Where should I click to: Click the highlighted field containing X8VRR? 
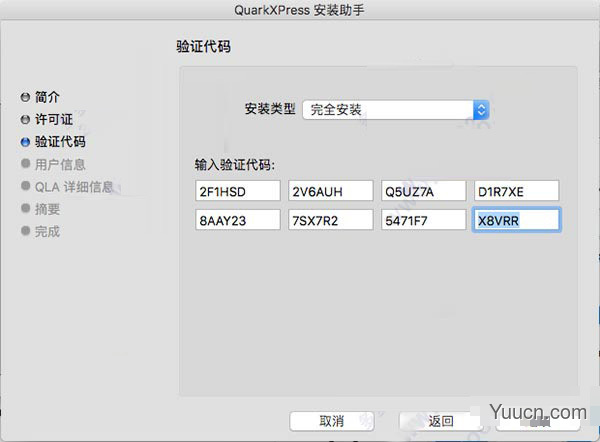[x=517, y=220]
